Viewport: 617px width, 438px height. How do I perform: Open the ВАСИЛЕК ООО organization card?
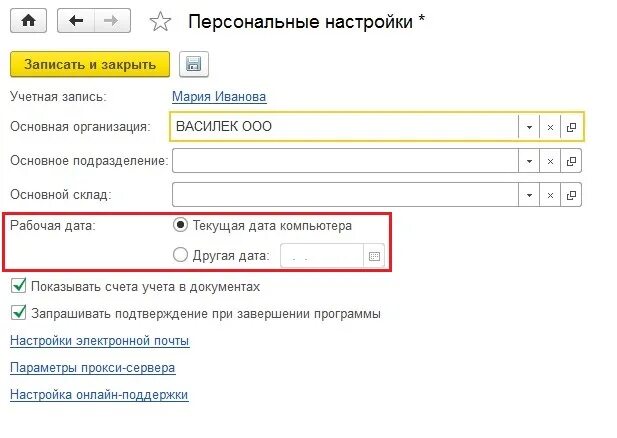571,127
